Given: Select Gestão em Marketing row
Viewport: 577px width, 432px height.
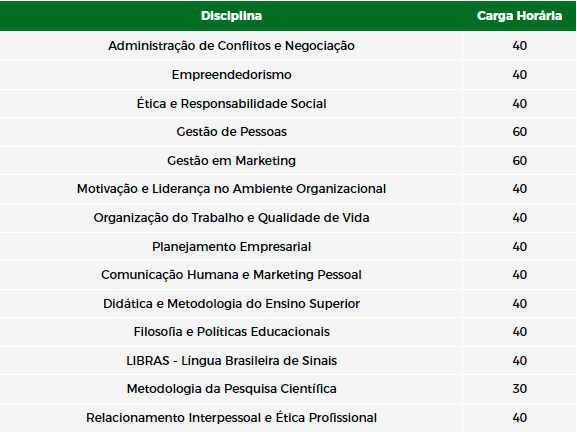Looking at the screenshot, I should [288, 161].
